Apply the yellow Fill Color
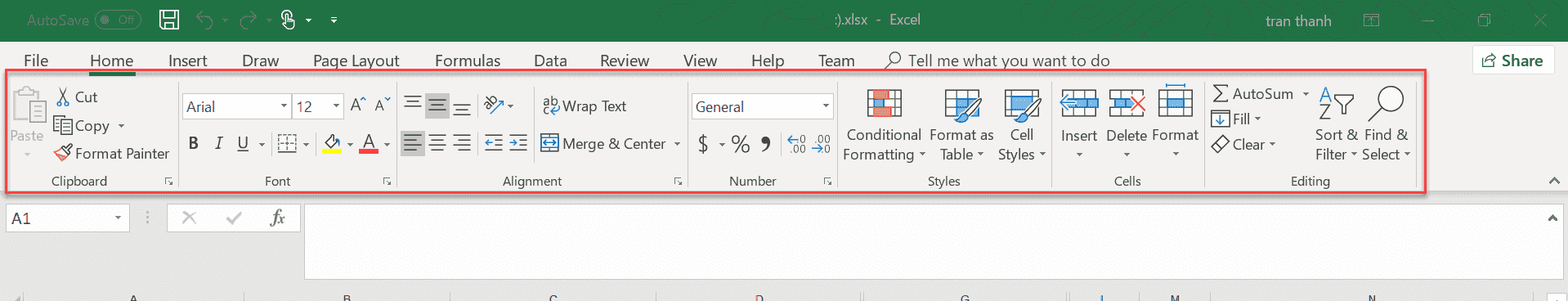The height and width of the screenshot is (301, 1568). [x=332, y=144]
